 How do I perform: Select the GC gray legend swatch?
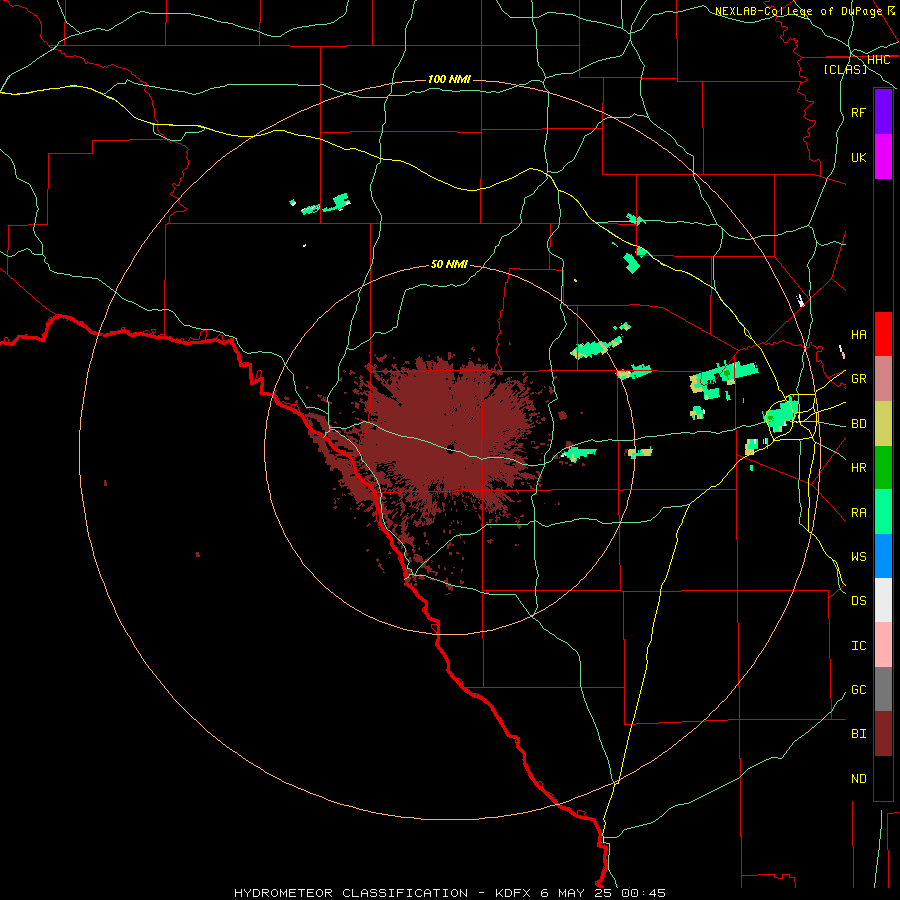[883, 689]
